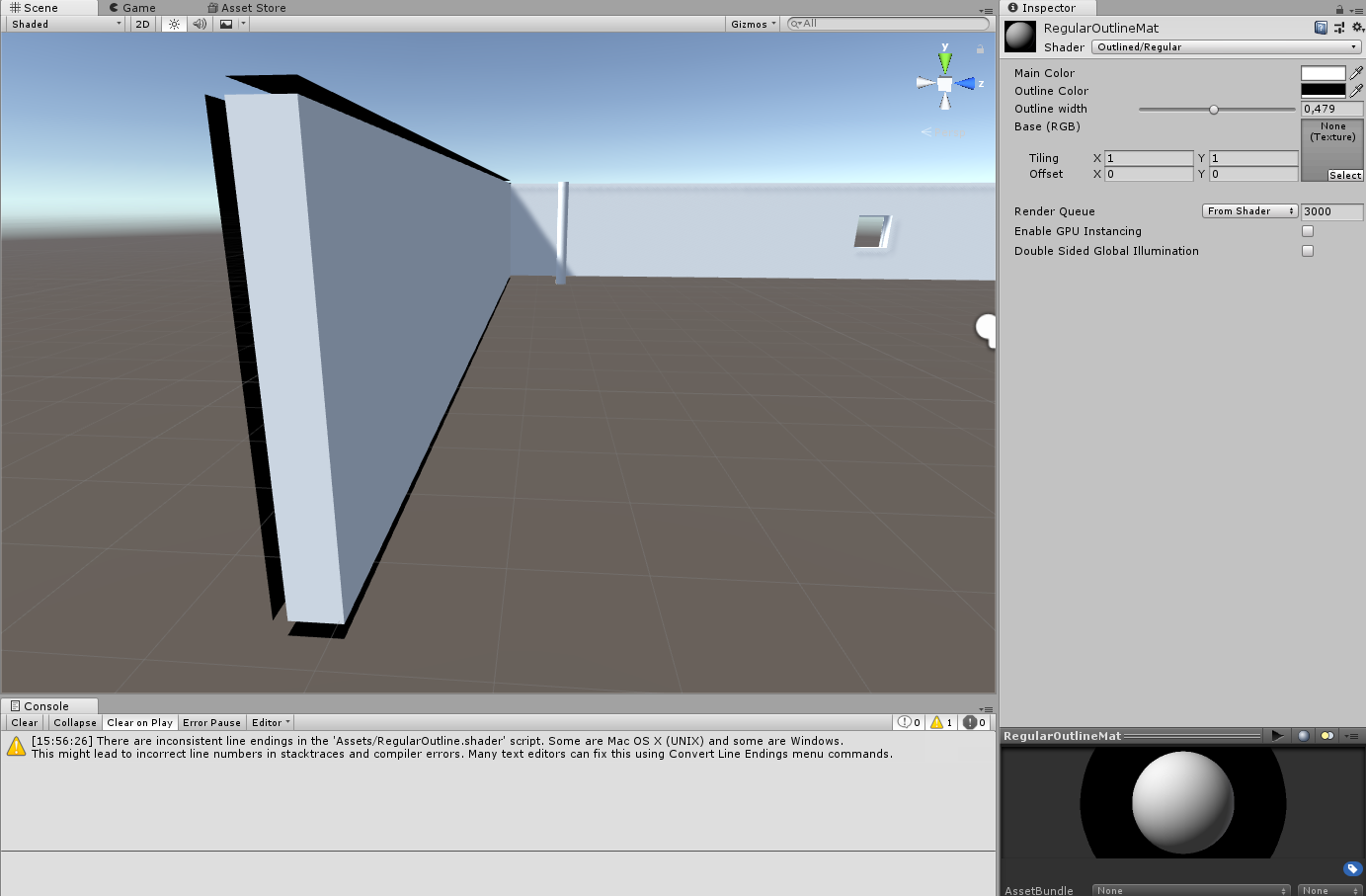
Task: Select small cube object in scene
Action: [872, 232]
